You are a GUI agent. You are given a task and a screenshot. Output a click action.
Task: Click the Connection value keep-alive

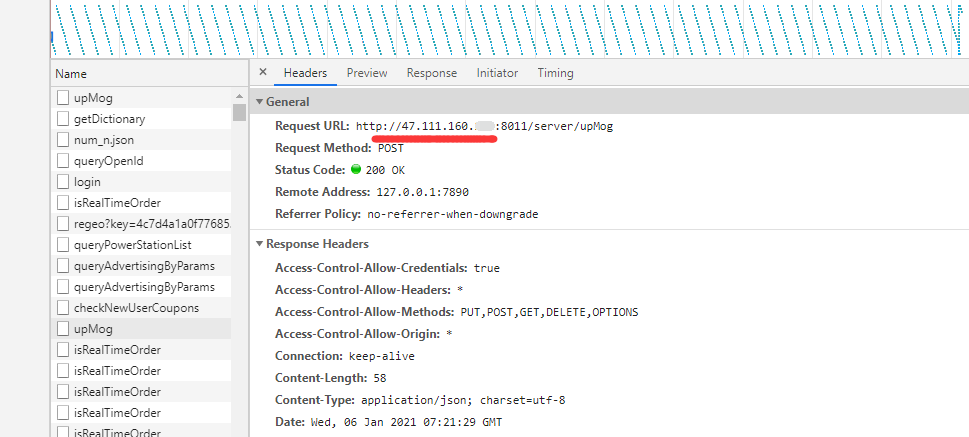(382, 356)
